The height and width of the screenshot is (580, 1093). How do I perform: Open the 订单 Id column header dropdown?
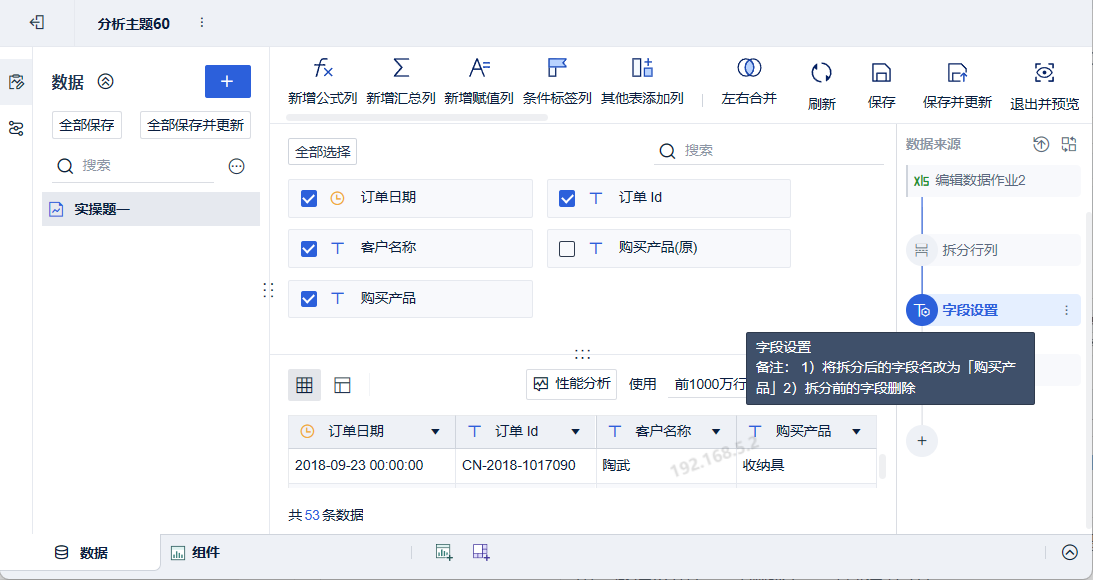click(x=576, y=432)
